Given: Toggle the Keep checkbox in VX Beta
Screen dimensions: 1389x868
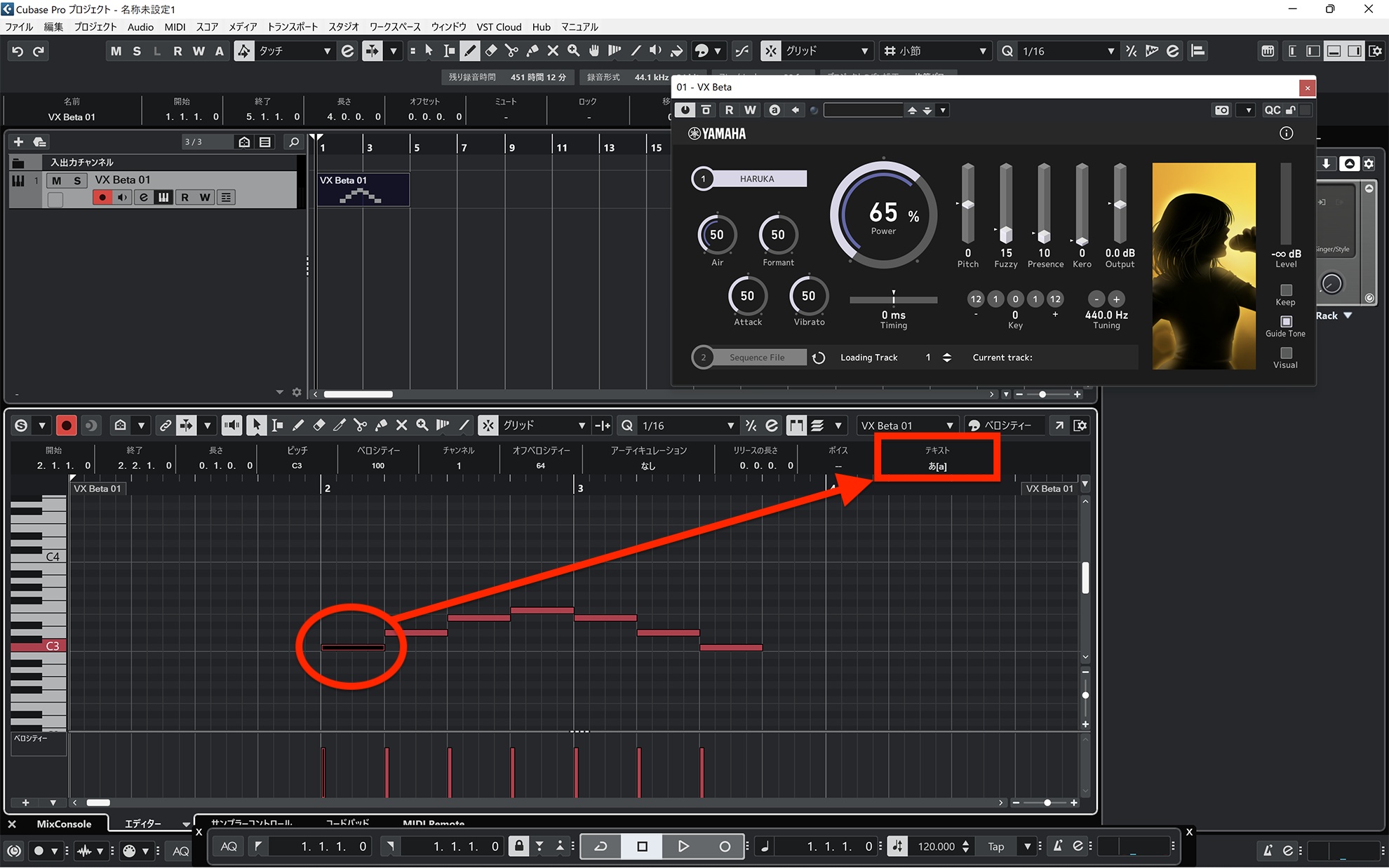Looking at the screenshot, I should pyautogui.click(x=1285, y=290).
